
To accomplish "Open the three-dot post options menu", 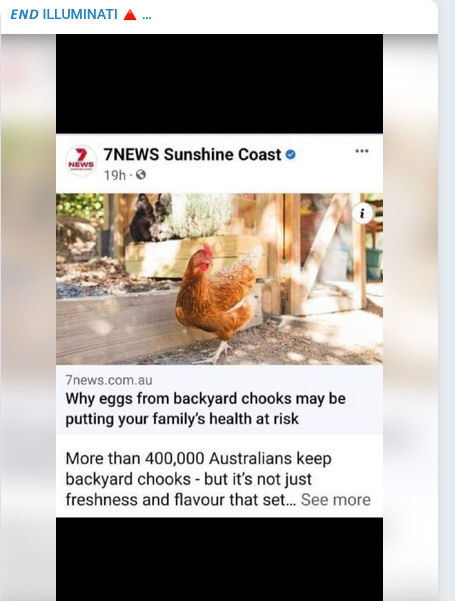I will (362, 151).
